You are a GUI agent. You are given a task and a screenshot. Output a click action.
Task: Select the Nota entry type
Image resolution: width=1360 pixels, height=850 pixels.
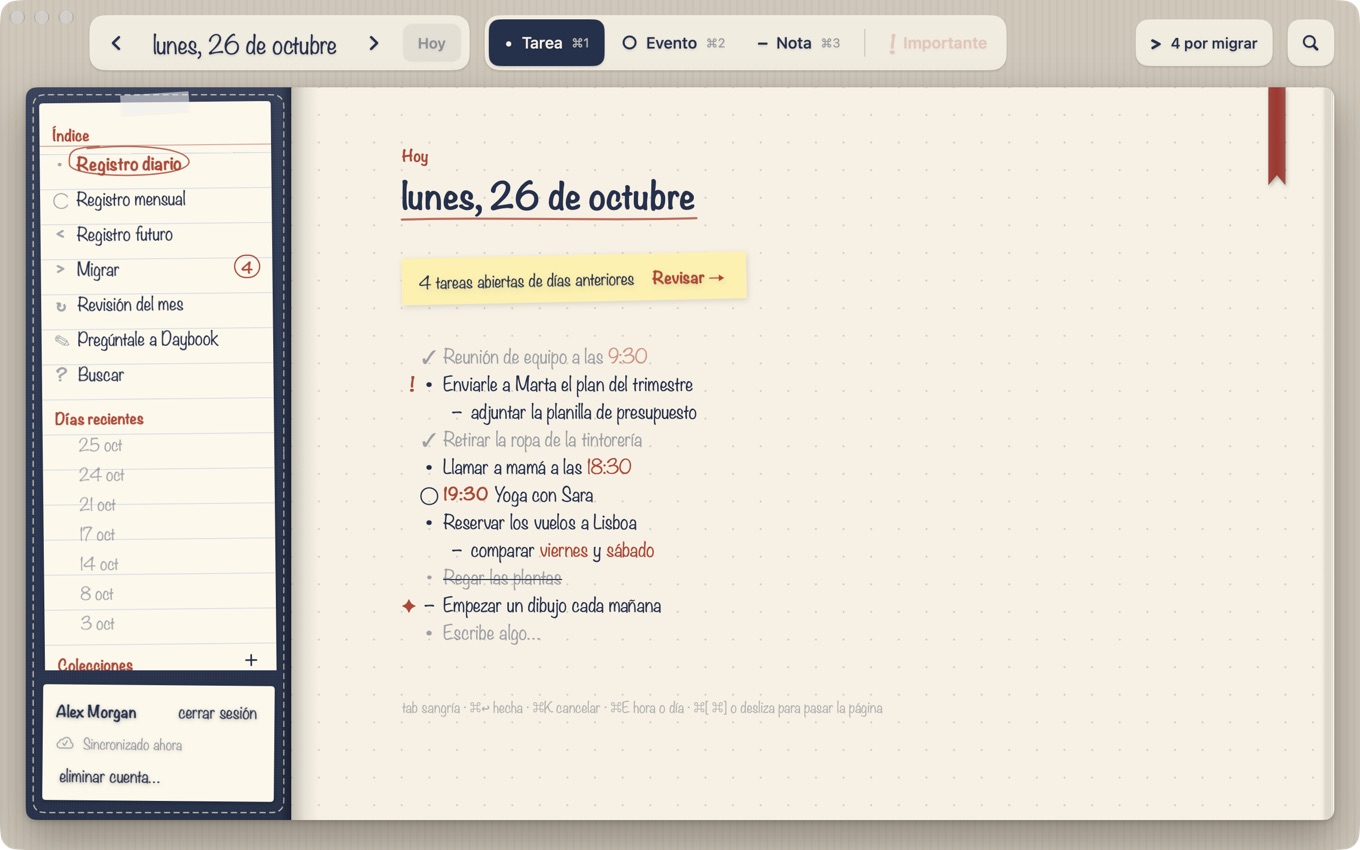[798, 43]
